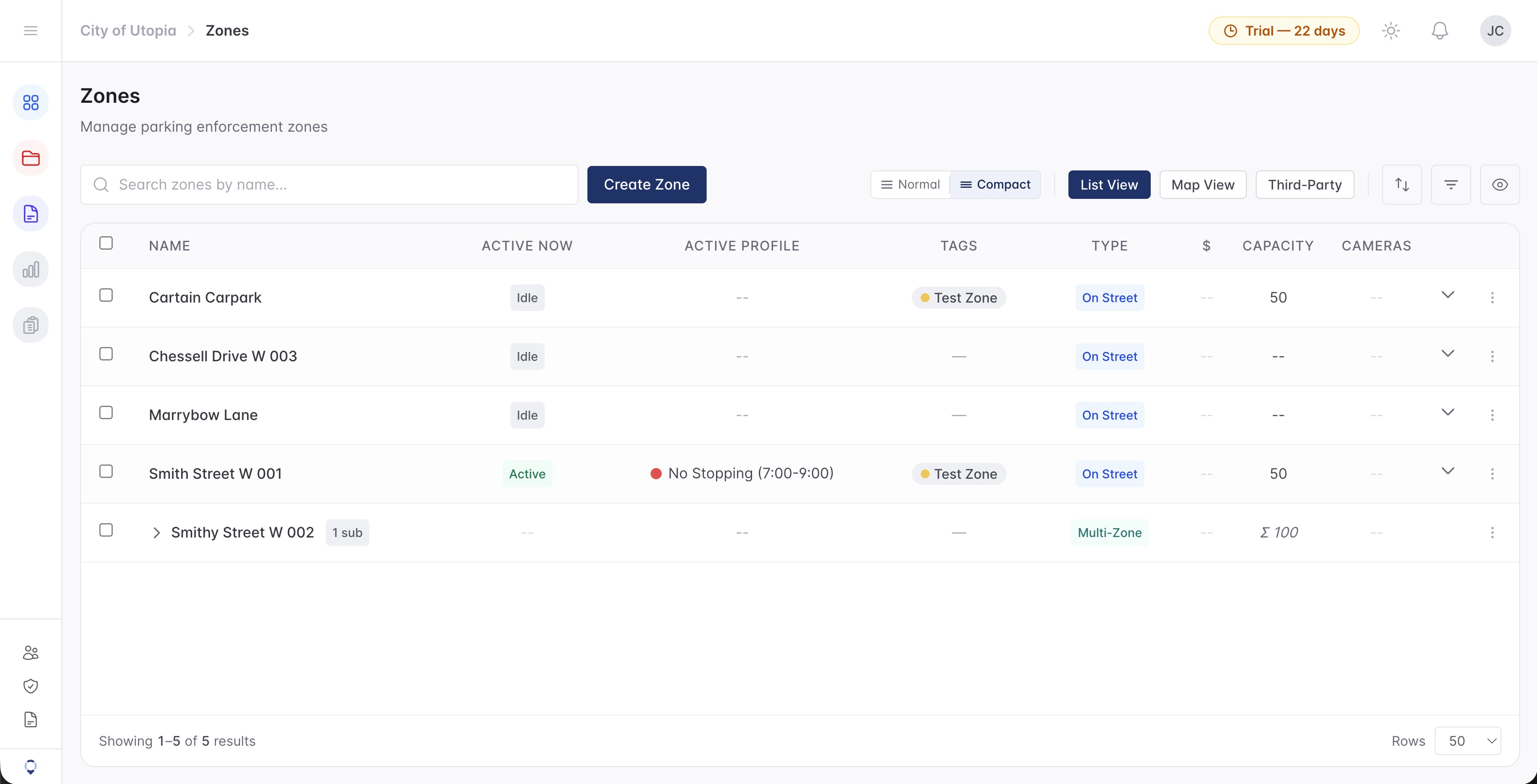Open the filter icon button
1537x784 pixels.
(1451, 185)
